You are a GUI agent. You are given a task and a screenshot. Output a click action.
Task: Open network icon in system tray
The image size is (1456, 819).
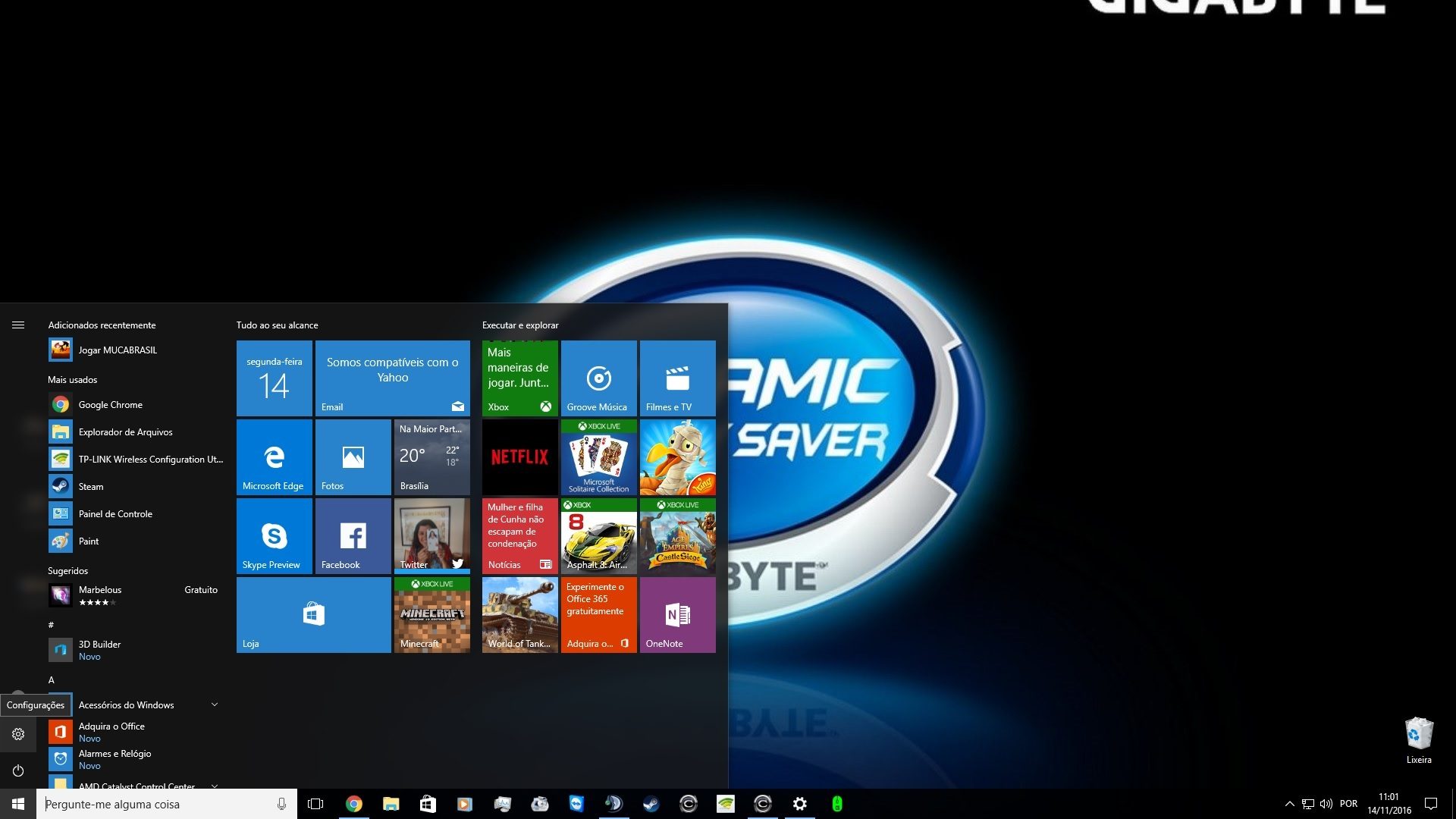click(1308, 804)
